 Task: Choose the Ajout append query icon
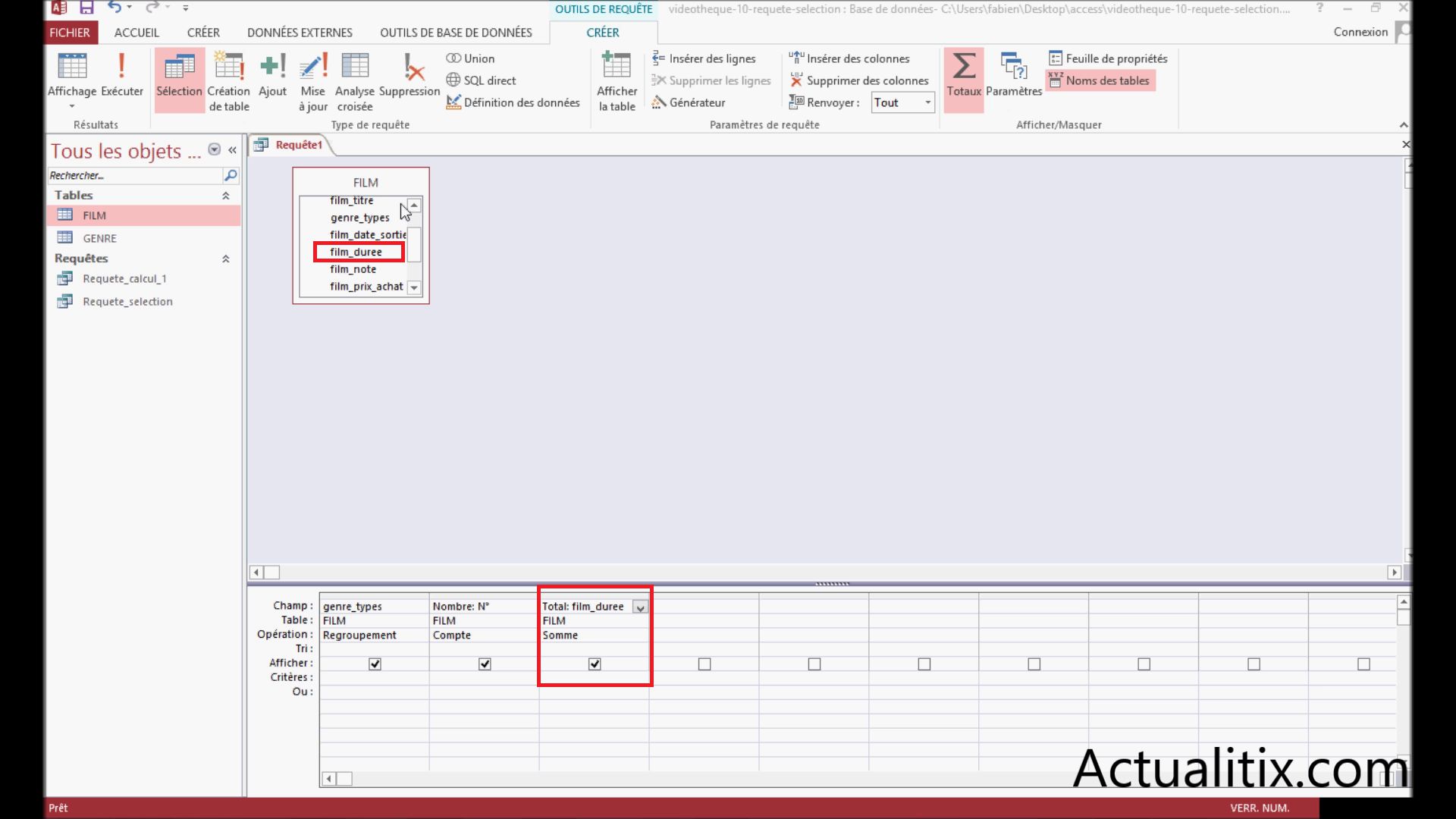(272, 74)
